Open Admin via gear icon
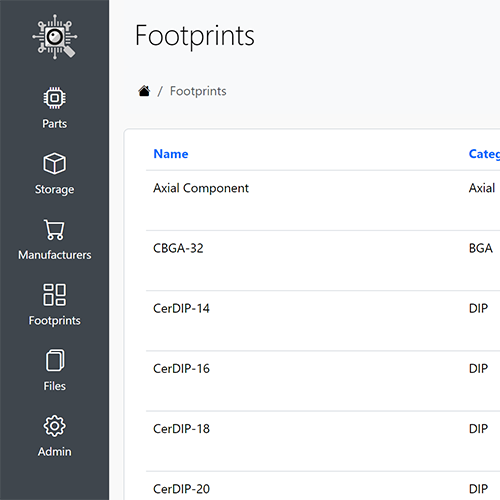500x500 pixels. pyautogui.click(x=55, y=426)
